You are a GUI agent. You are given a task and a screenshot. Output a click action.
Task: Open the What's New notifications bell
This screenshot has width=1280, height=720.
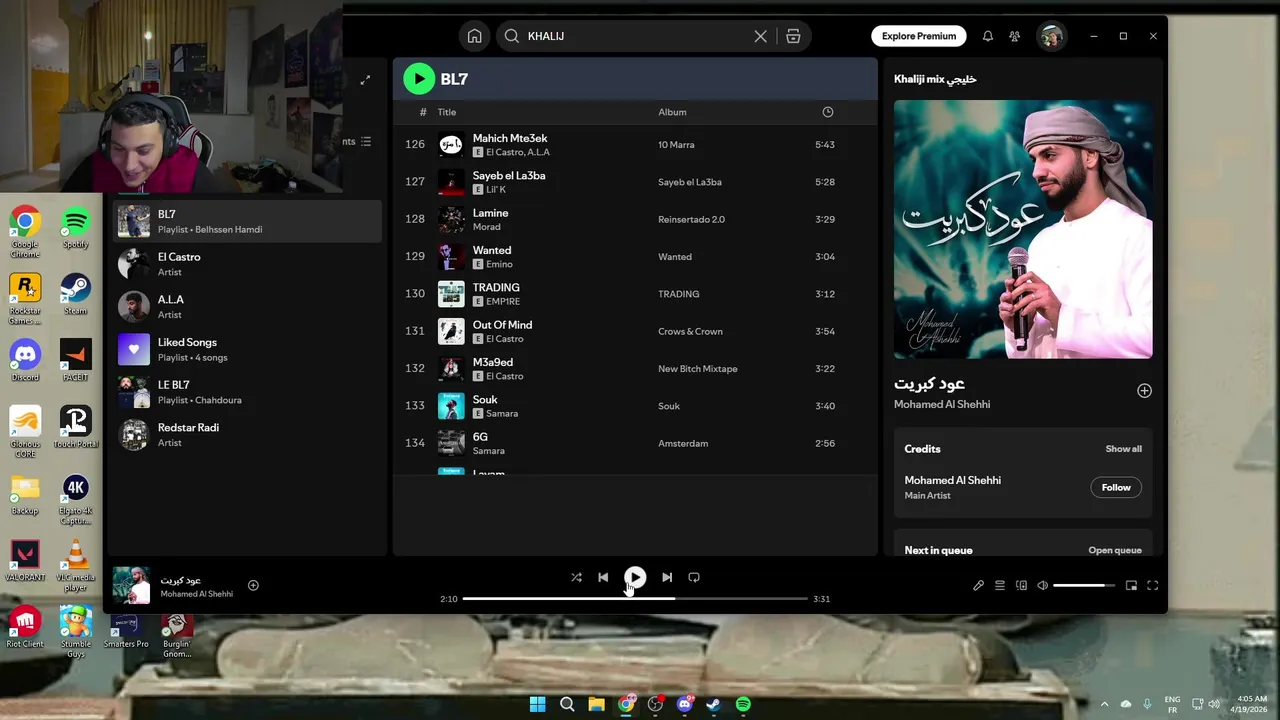(x=988, y=36)
